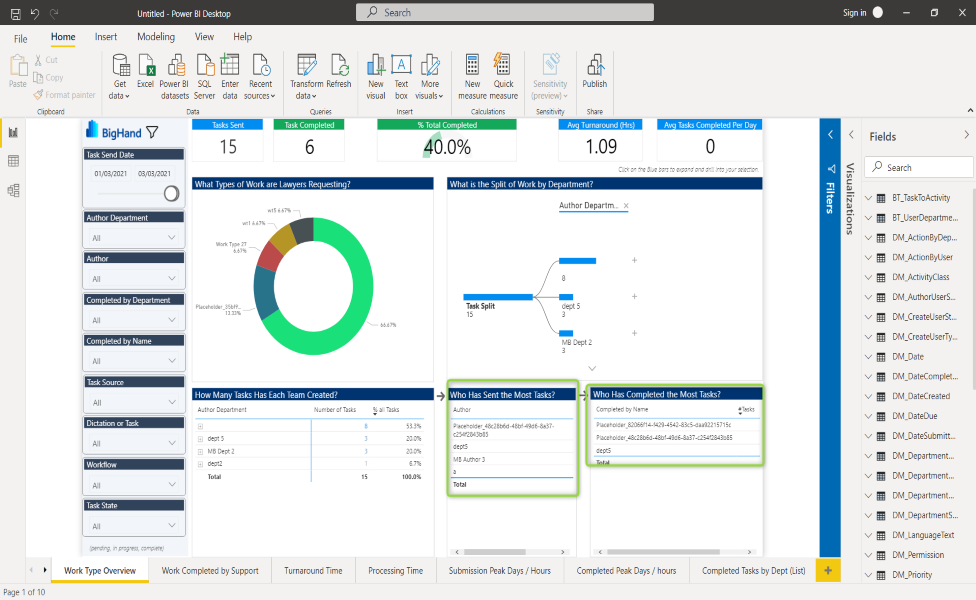The image size is (976, 600).
Task: Click Sign in
Action: click(855, 12)
